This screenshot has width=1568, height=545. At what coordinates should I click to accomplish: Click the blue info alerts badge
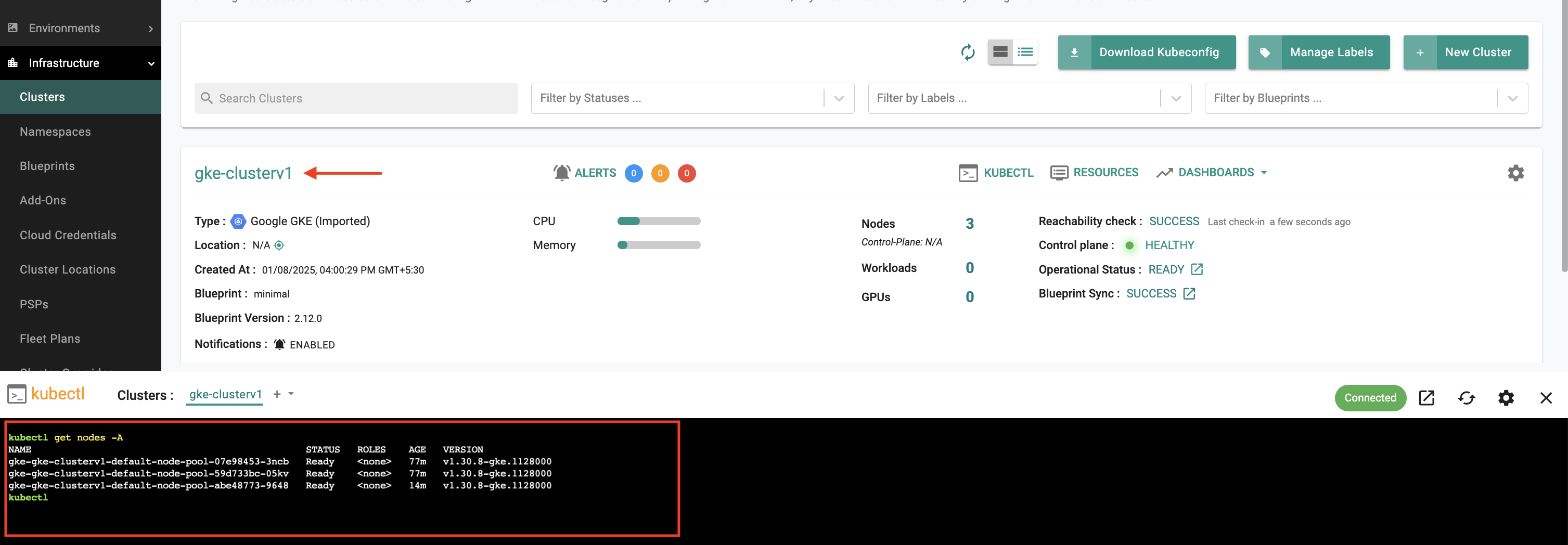(x=633, y=173)
